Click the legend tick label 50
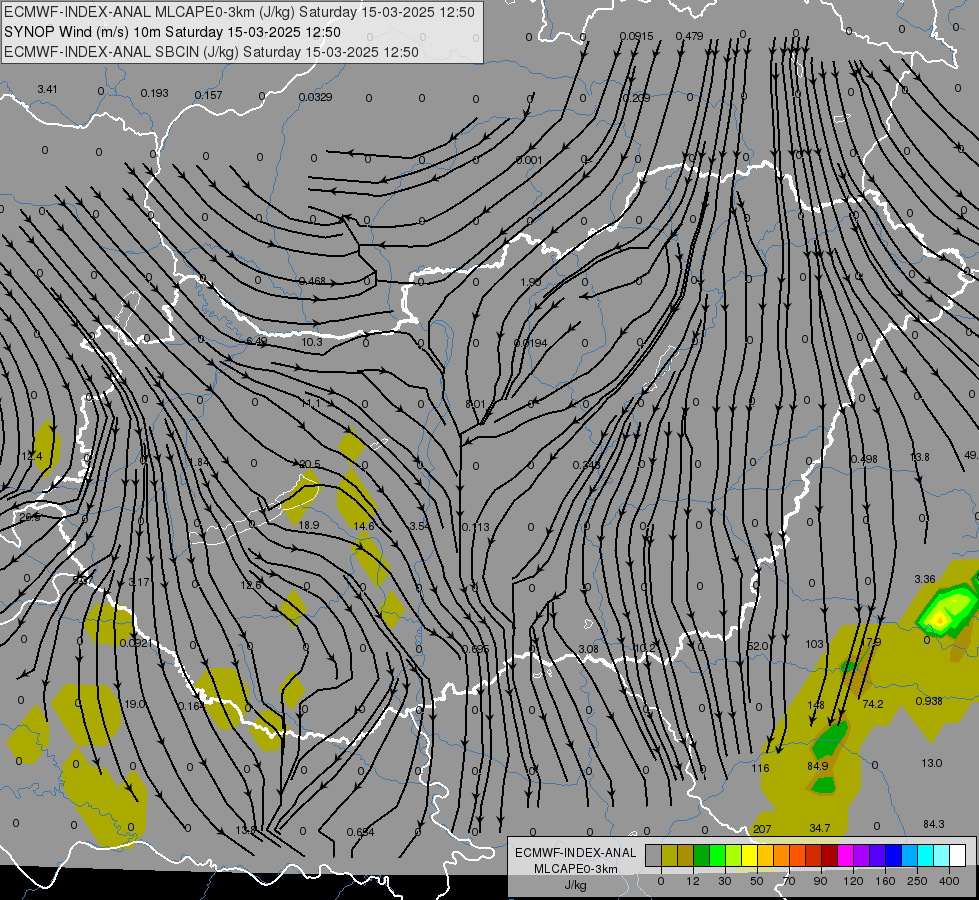Screen dimensions: 979x900 click(x=757, y=881)
